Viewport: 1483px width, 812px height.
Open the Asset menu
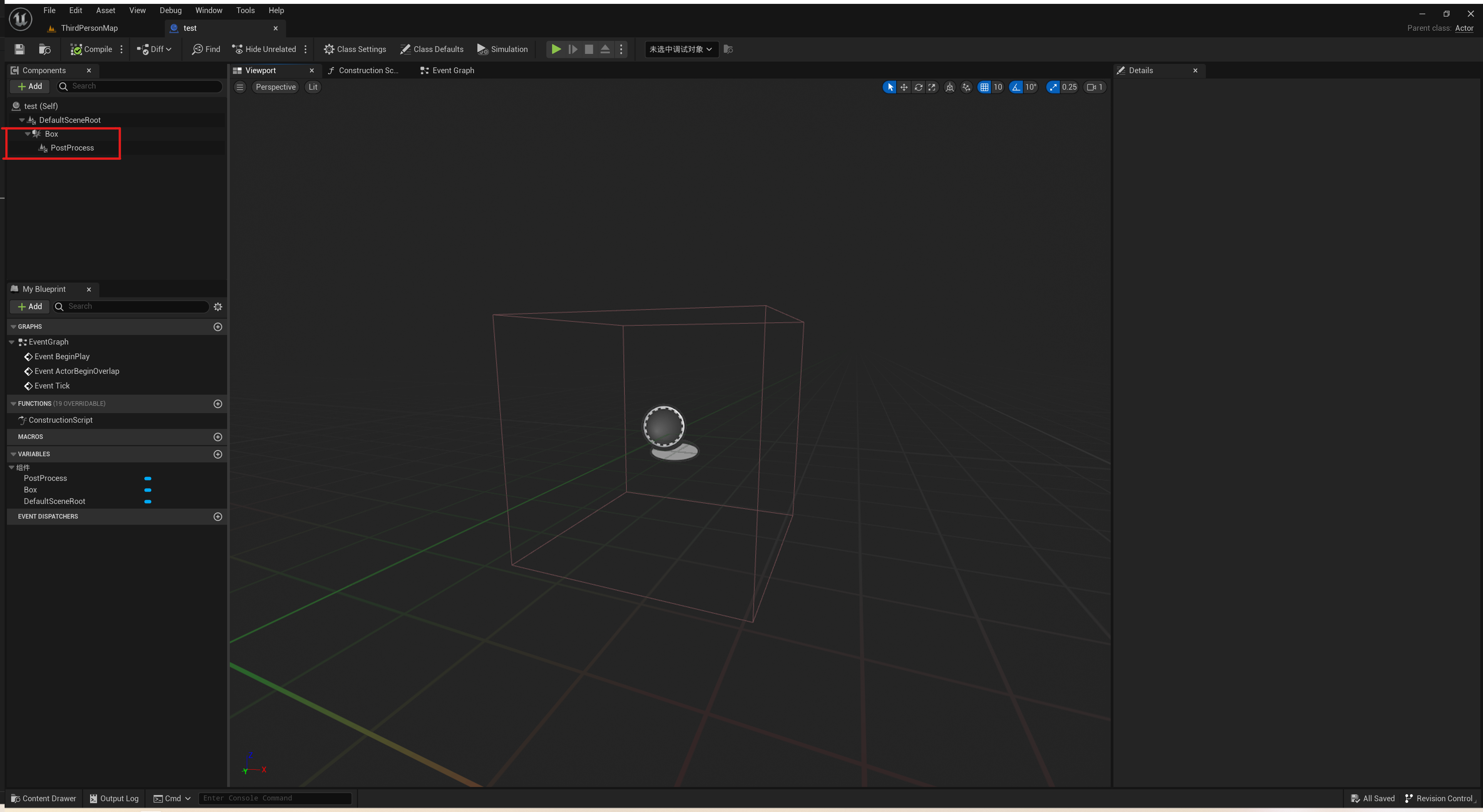click(x=105, y=10)
